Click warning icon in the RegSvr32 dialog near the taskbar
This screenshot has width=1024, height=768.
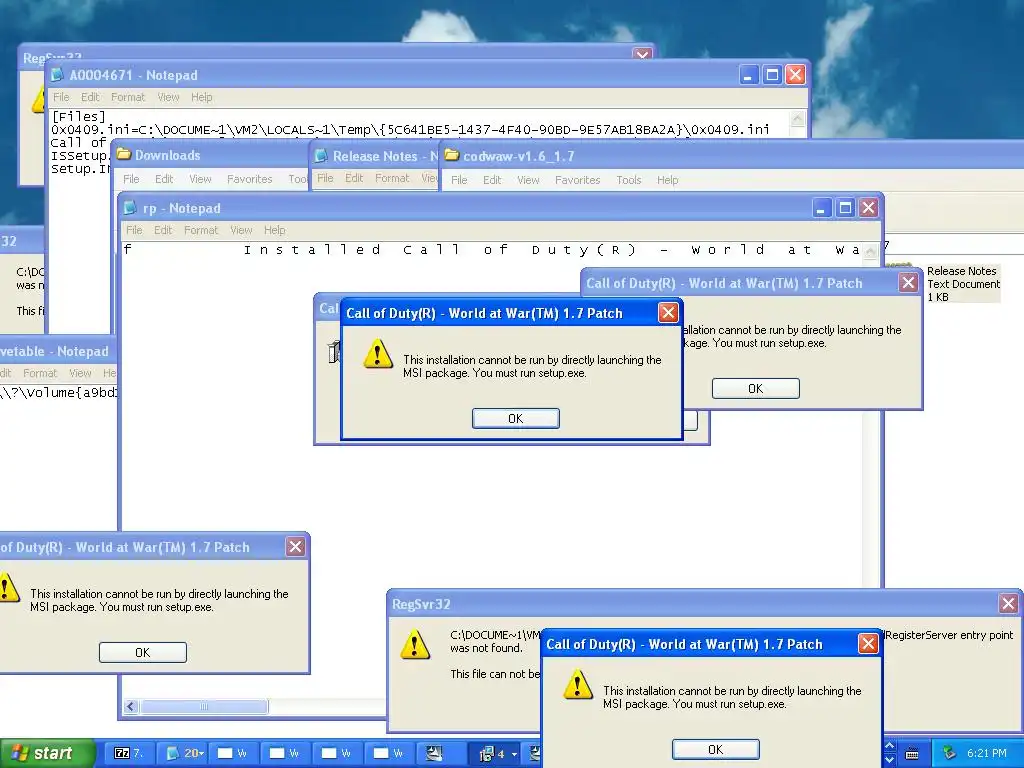click(415, 645)
